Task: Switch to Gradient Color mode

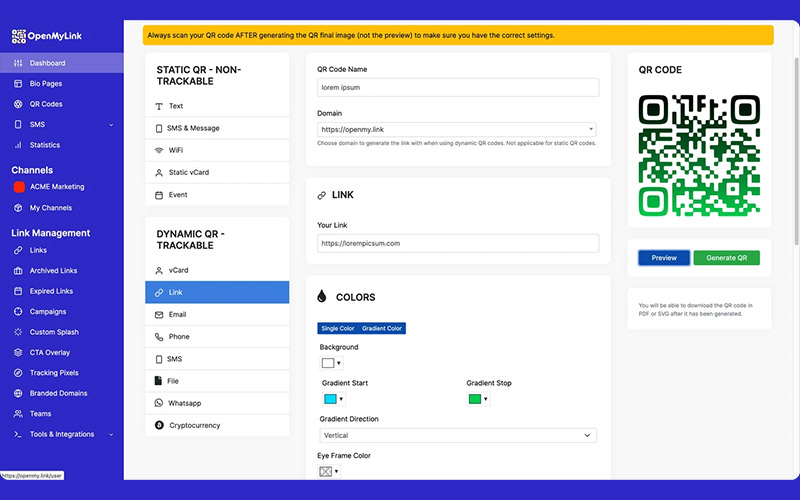Action: coord(382,329)
